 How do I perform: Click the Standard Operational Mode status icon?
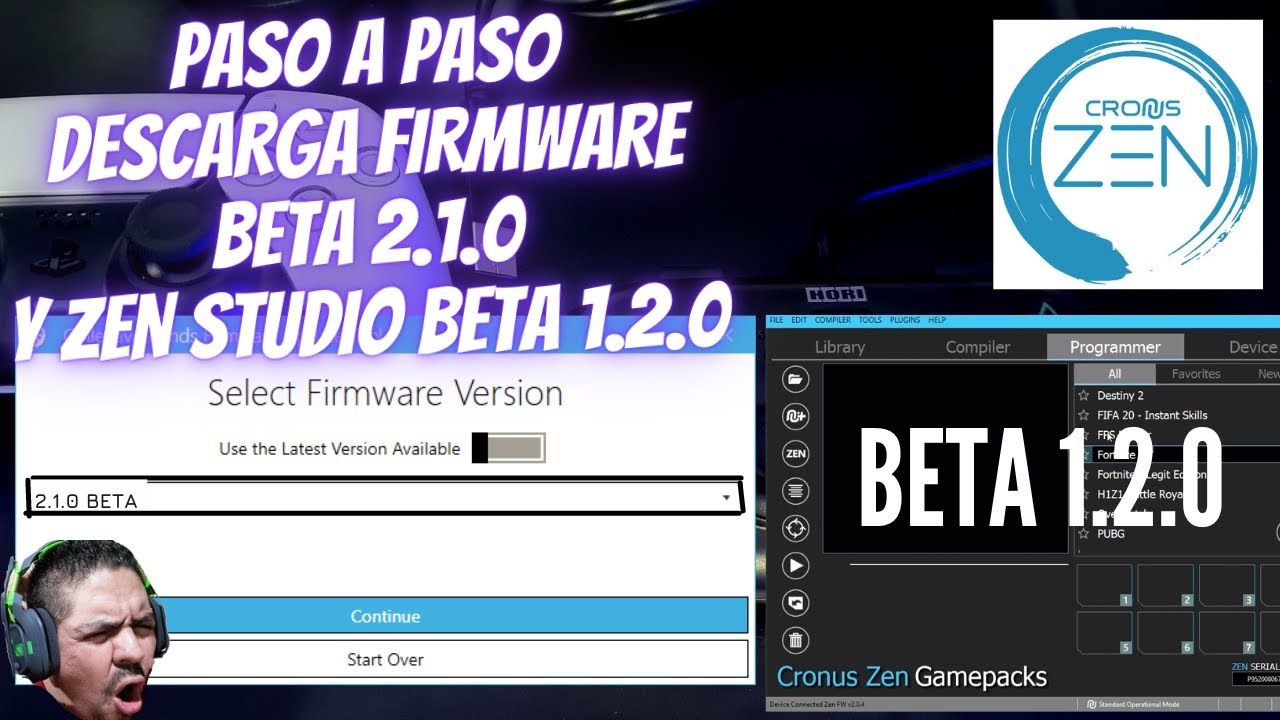pyautogui.click(x=1091, y=705)
